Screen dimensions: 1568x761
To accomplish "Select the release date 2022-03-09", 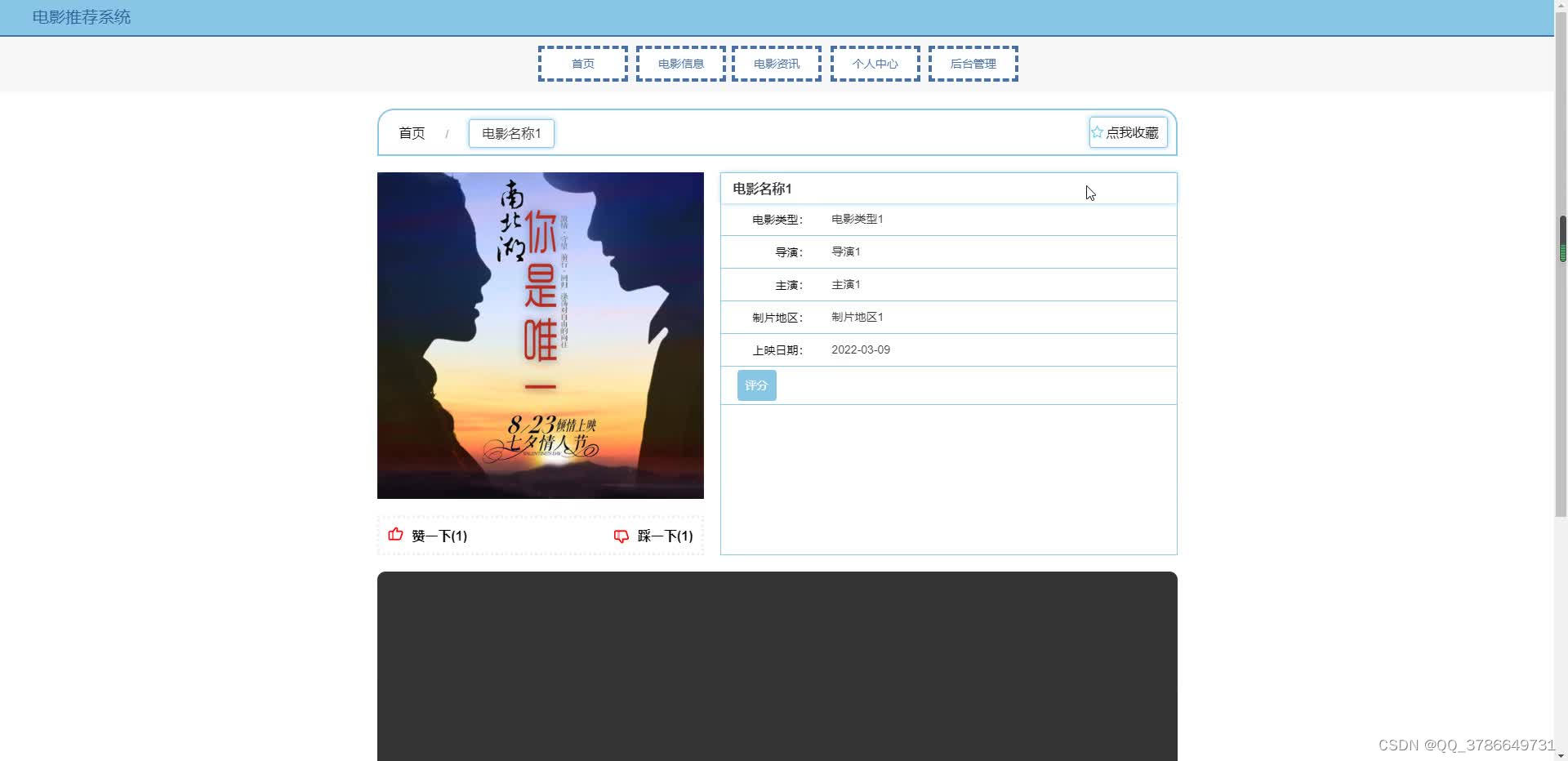I will click(x=861, y=349).
